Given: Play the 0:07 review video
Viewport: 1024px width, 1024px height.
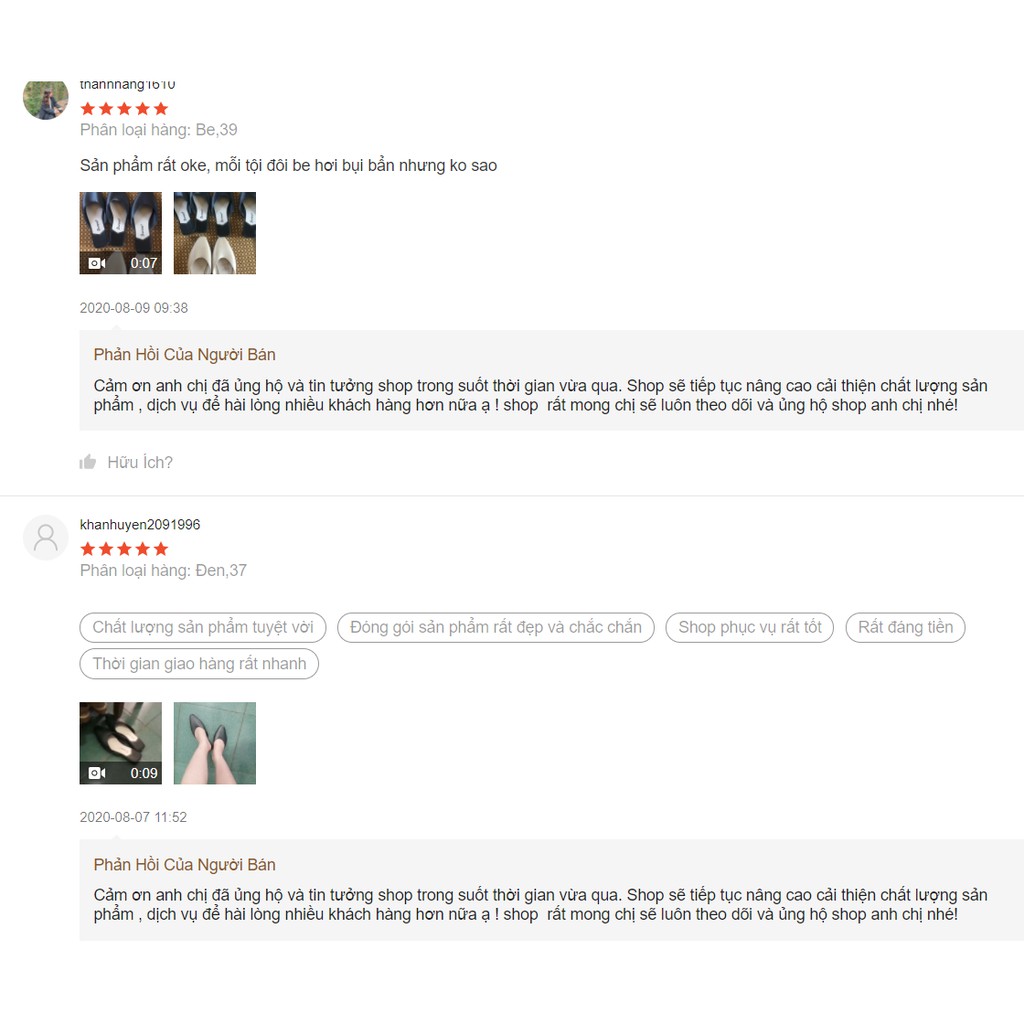Looking at the screenshot, I should click(121, 233).
